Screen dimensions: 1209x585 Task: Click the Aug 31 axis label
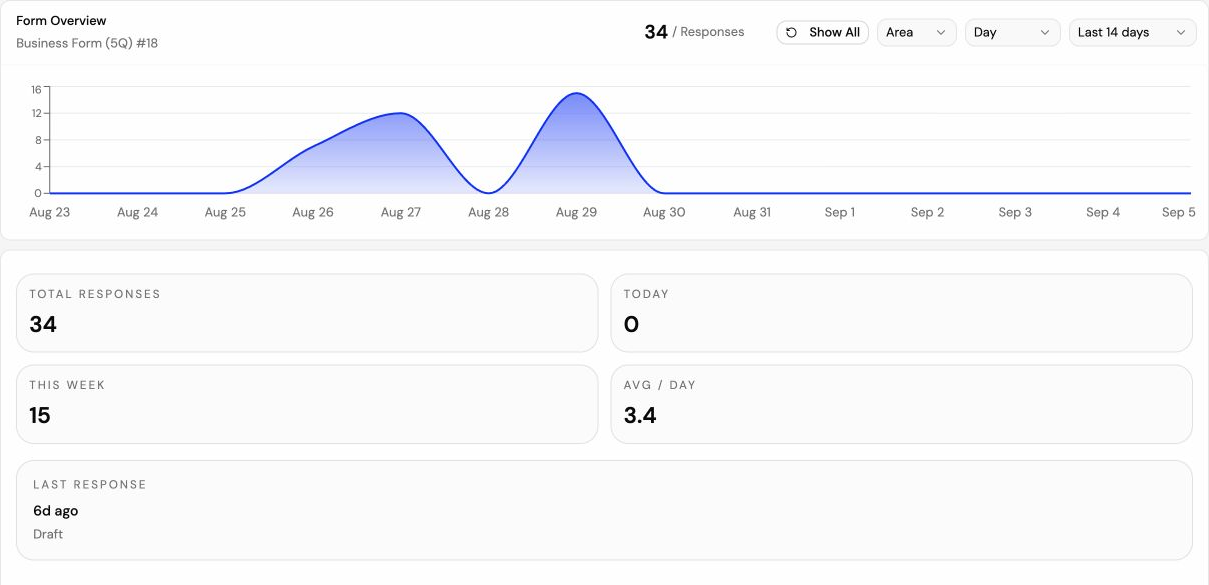(752, 212)
